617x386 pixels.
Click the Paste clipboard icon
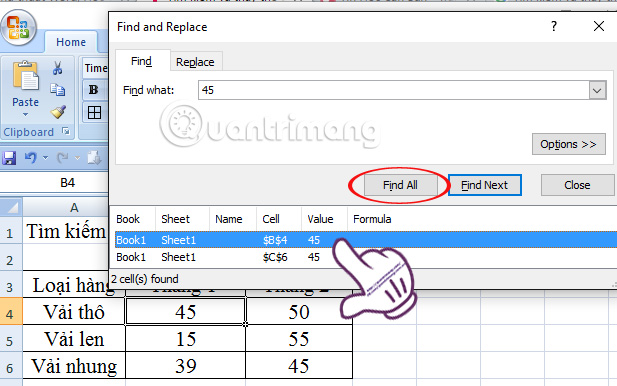coord(26,76)
